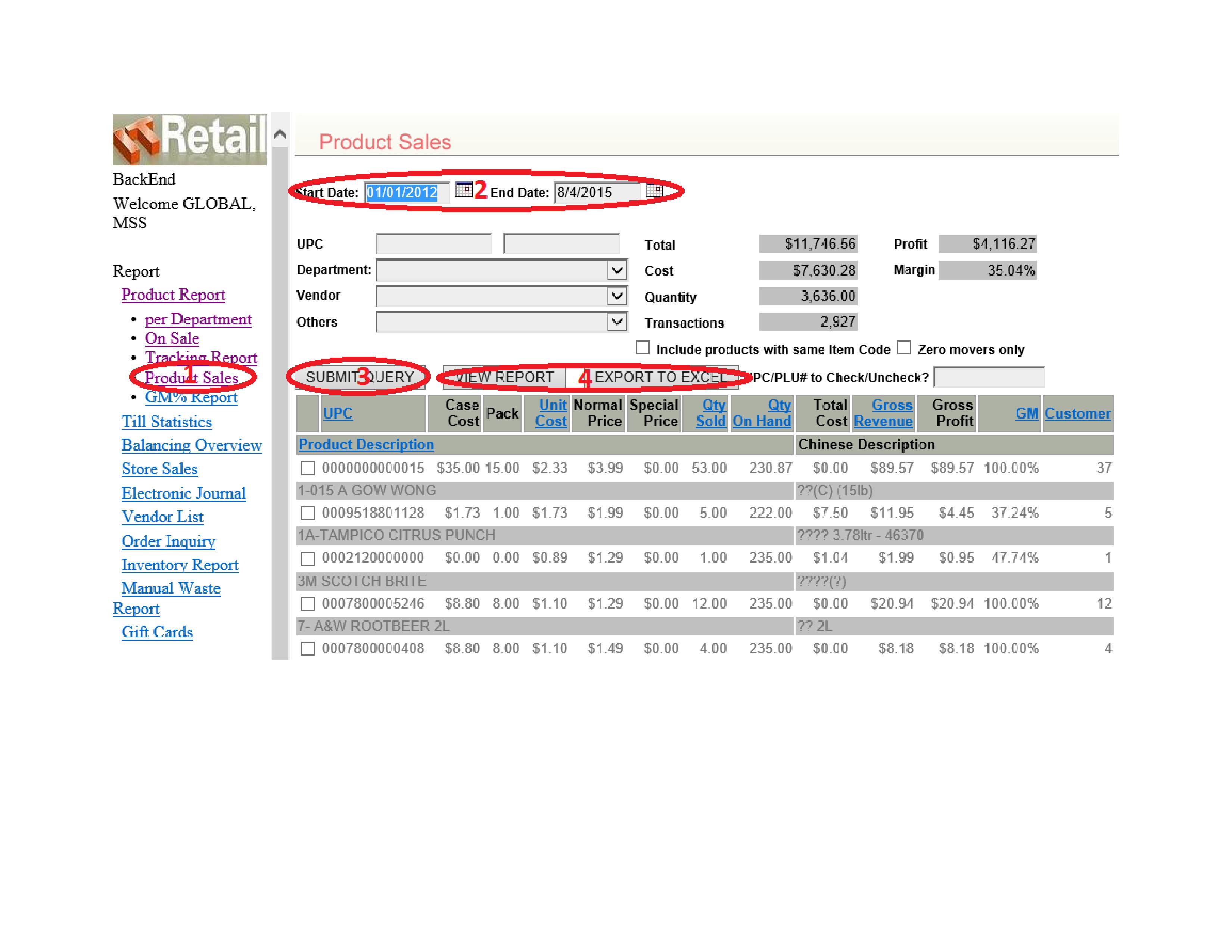This screenshot has width=1232, height=952.
Task: Open Gift Cards page
Action: point(158,632)
